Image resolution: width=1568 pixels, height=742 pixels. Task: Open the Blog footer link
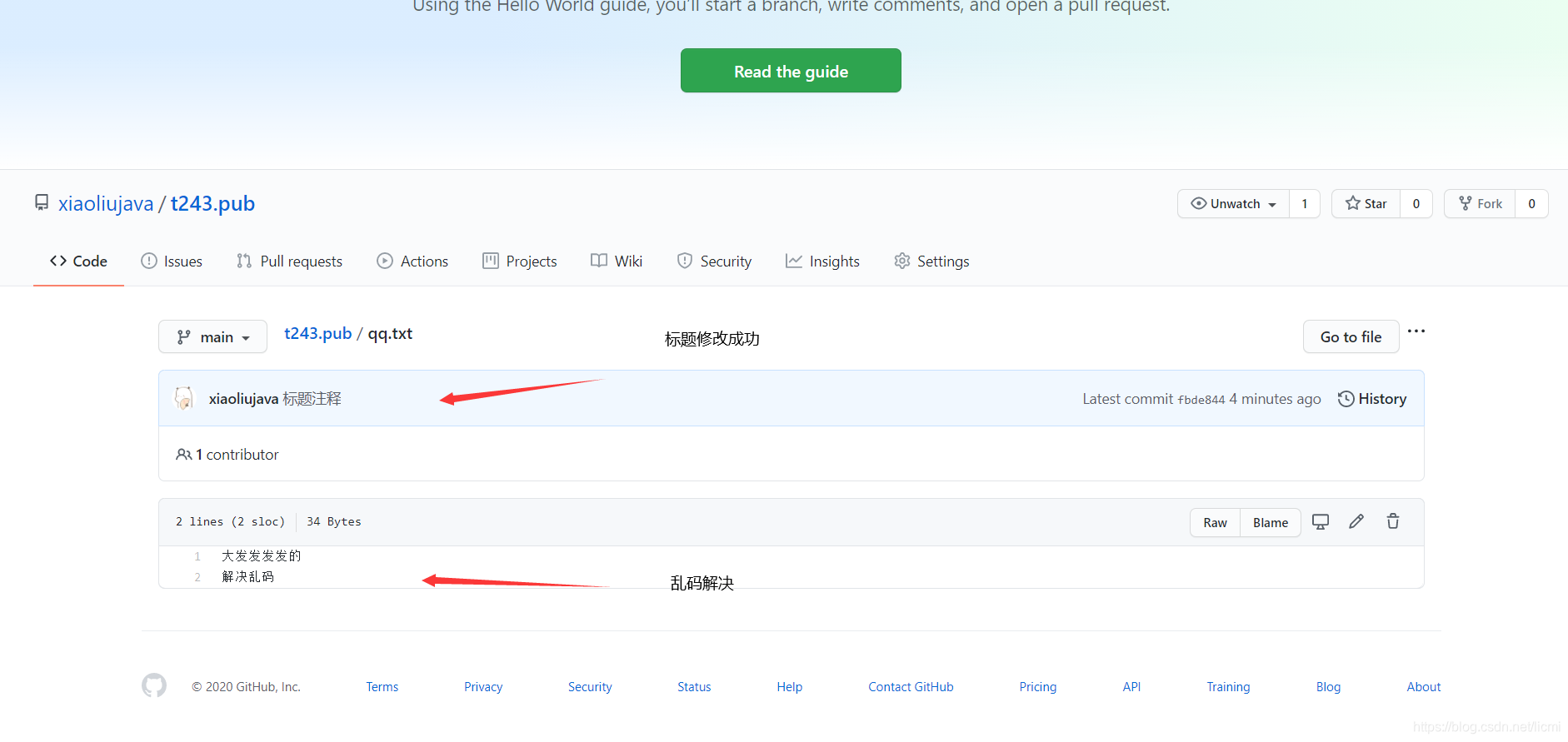[x=1328, y=686]
